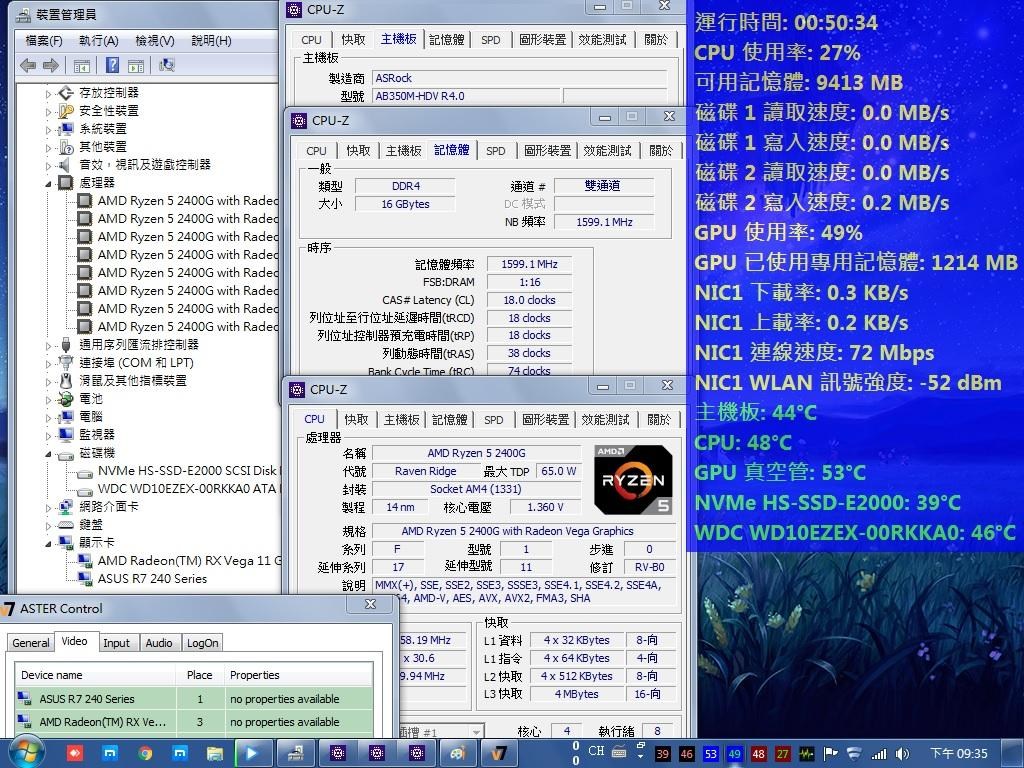Open the 檔案(F) file menu
The image size is (1024, 768).
click(44, 40)
